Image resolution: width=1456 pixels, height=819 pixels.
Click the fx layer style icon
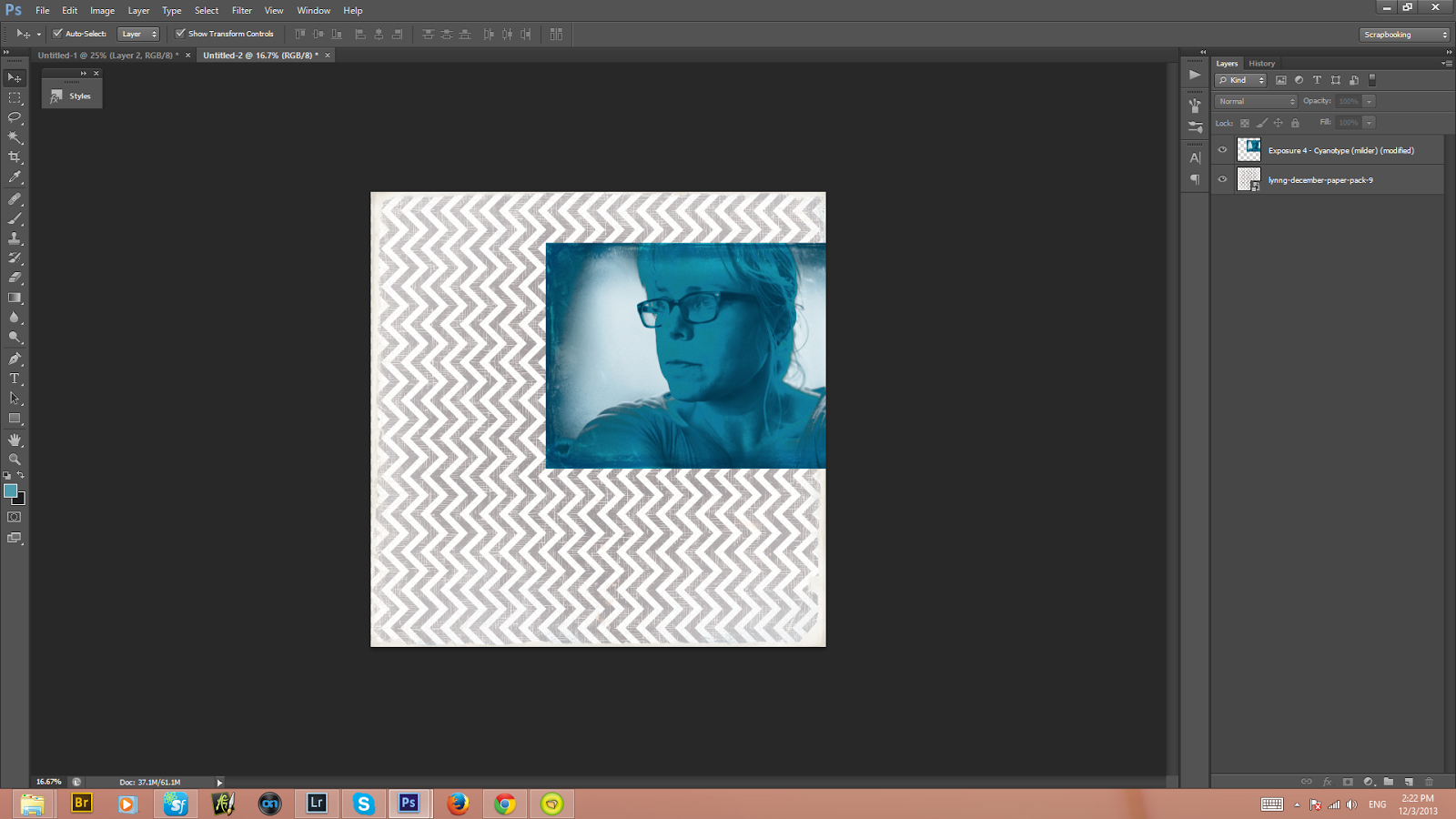click(1327, 782)
